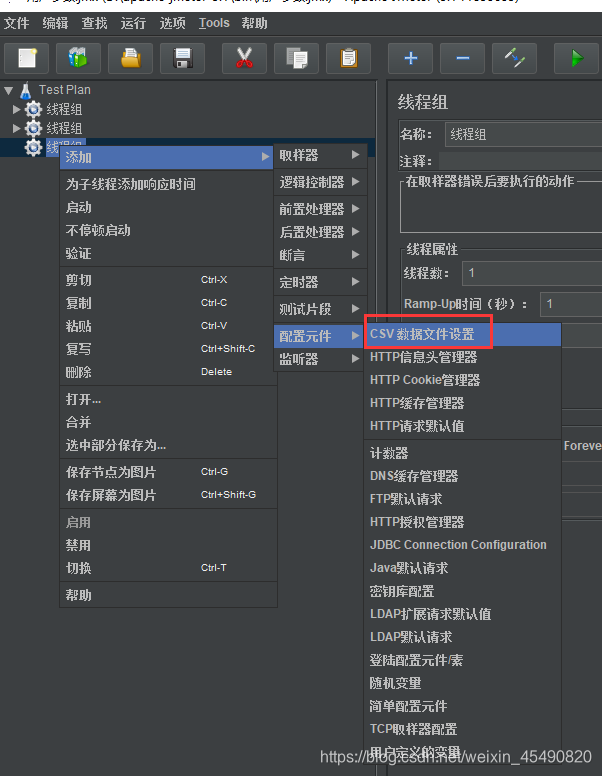
Task: Click 为子线程添加响应时间 context entry
Action: [x=167, y=184]
